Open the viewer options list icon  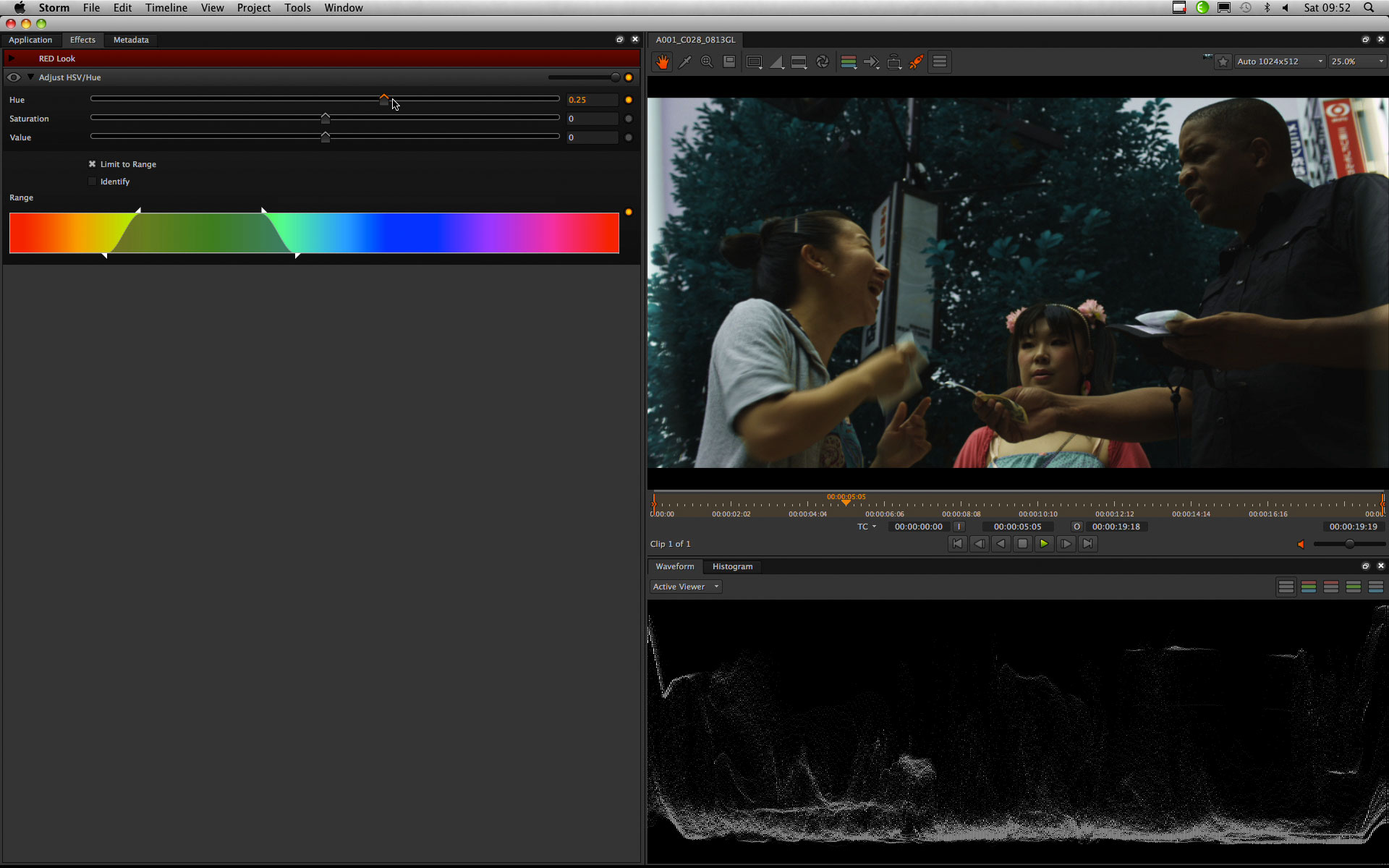[940, 62]
